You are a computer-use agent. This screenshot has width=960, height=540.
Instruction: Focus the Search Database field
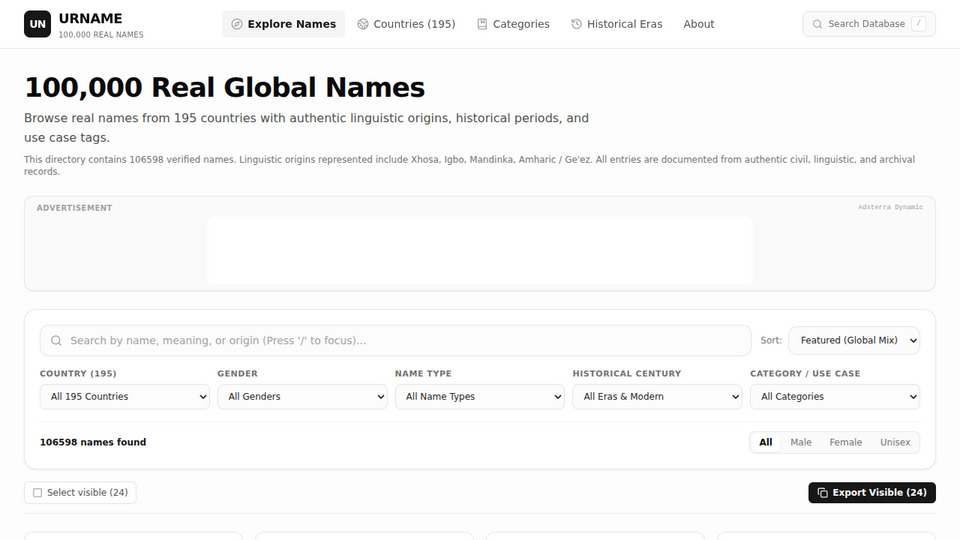pyautogui.click(x=869, y=24)
